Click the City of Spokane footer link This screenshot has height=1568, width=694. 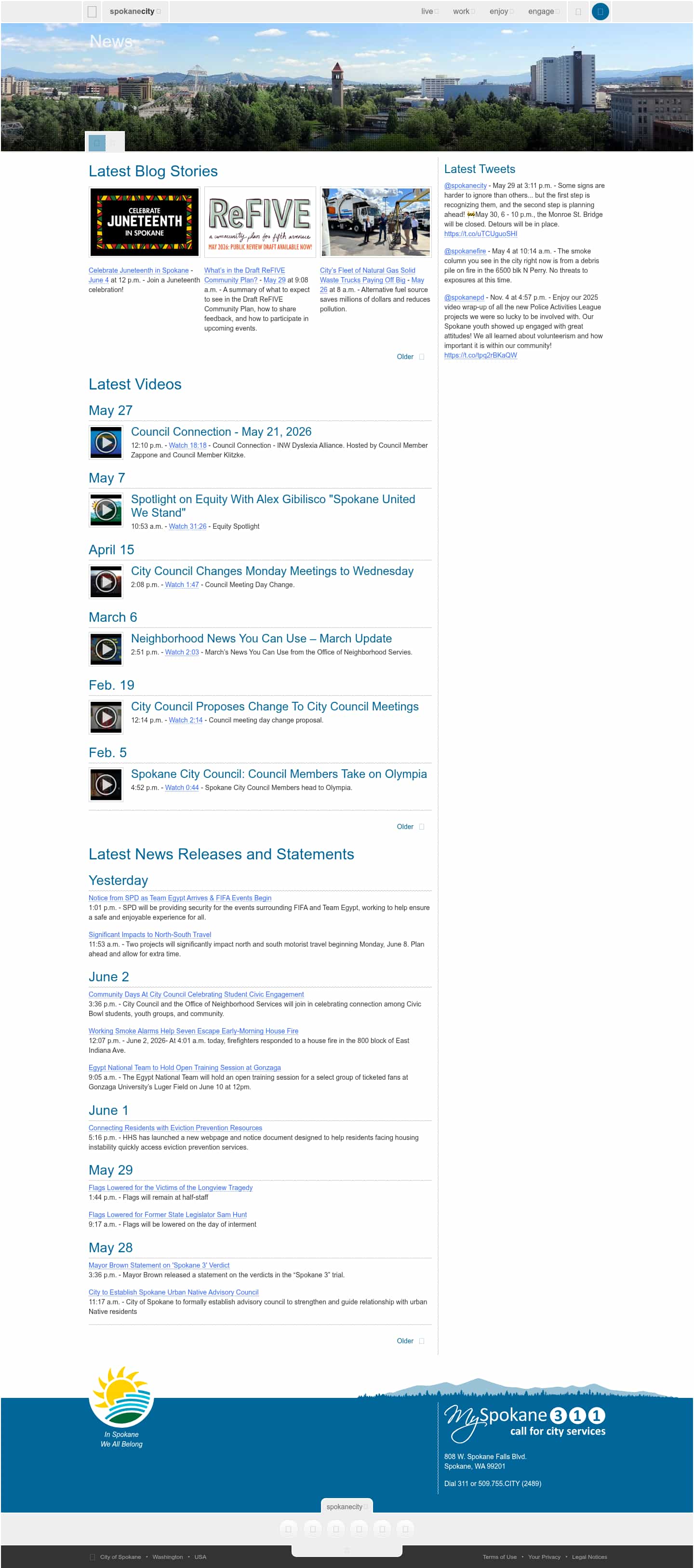pos(120,1557)
